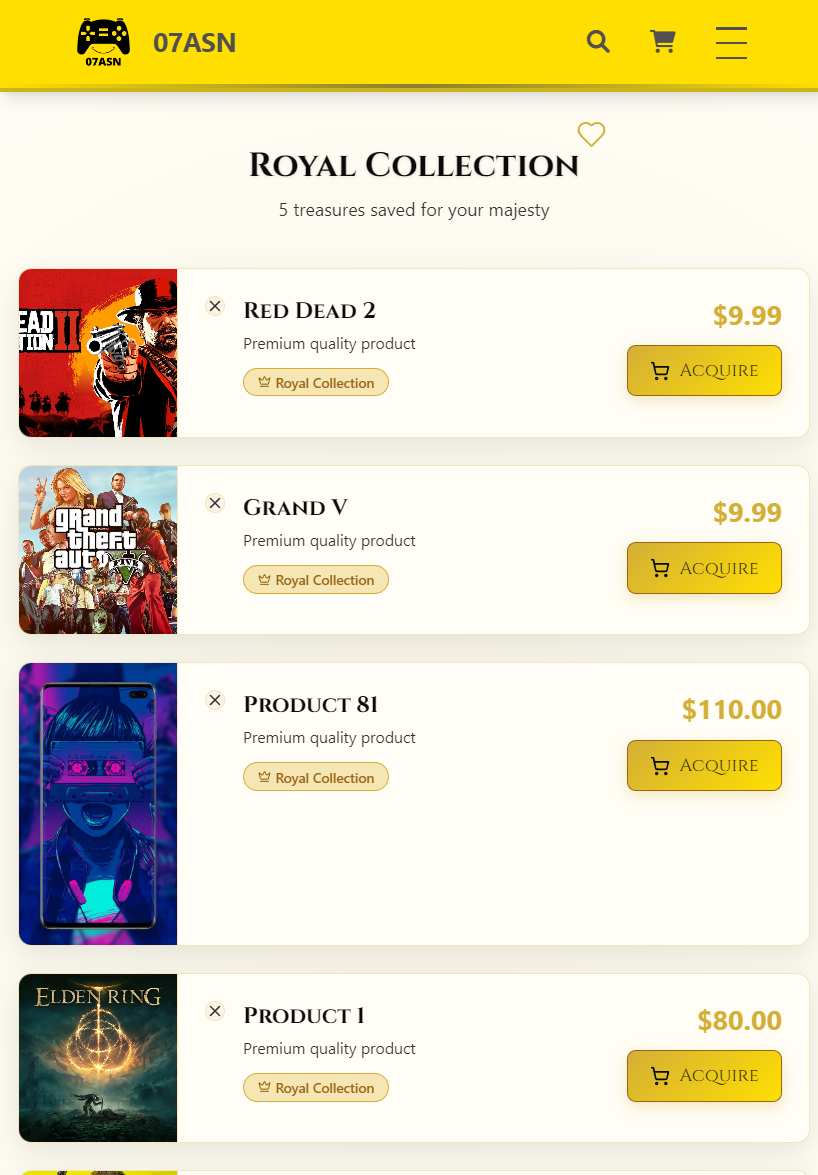Click the 07ASN gamepad logo
The height and width of the screenshot is (1175, 818).
coord(103,42)
